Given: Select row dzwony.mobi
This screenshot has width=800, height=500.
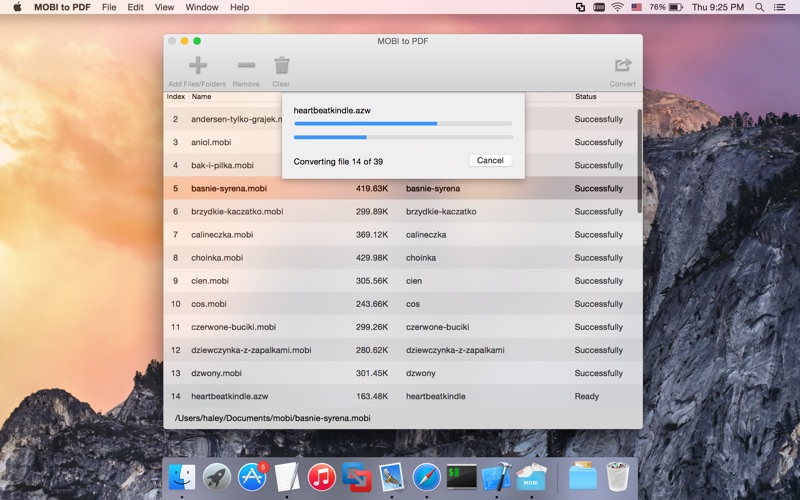Looking at the screenshot, I should [401, 373].
